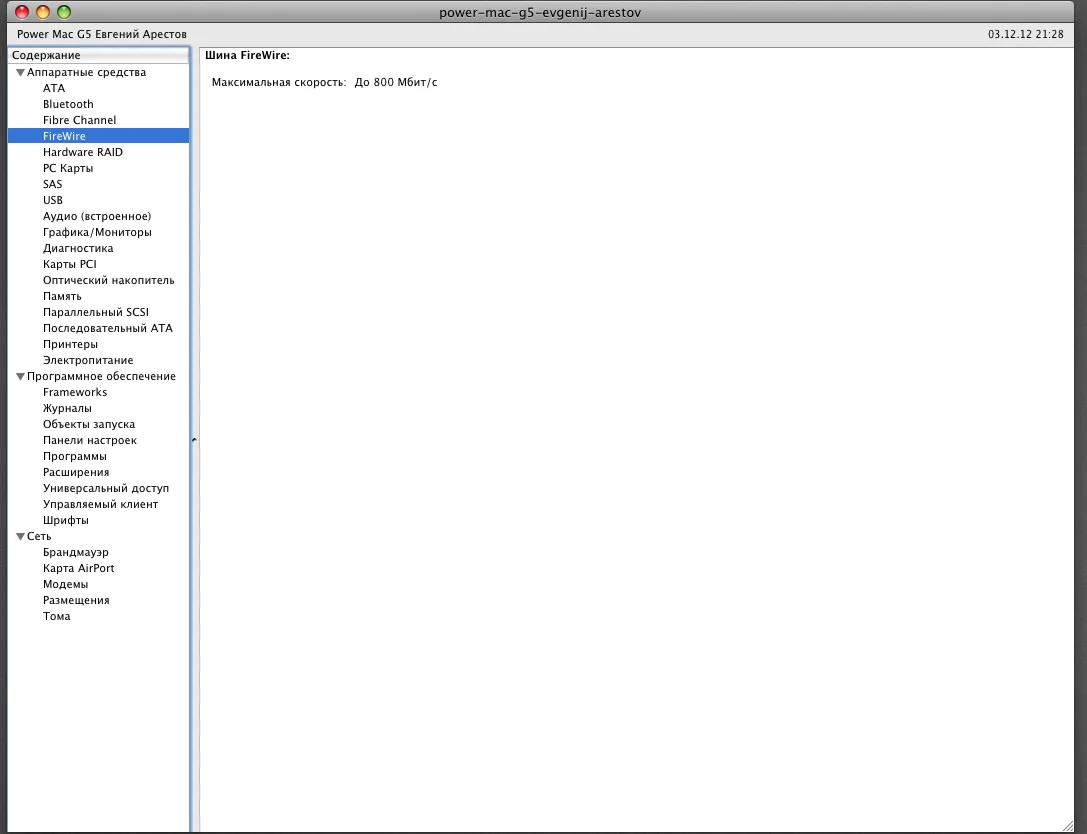Select Карты PCI in the list

coord(69,264)
